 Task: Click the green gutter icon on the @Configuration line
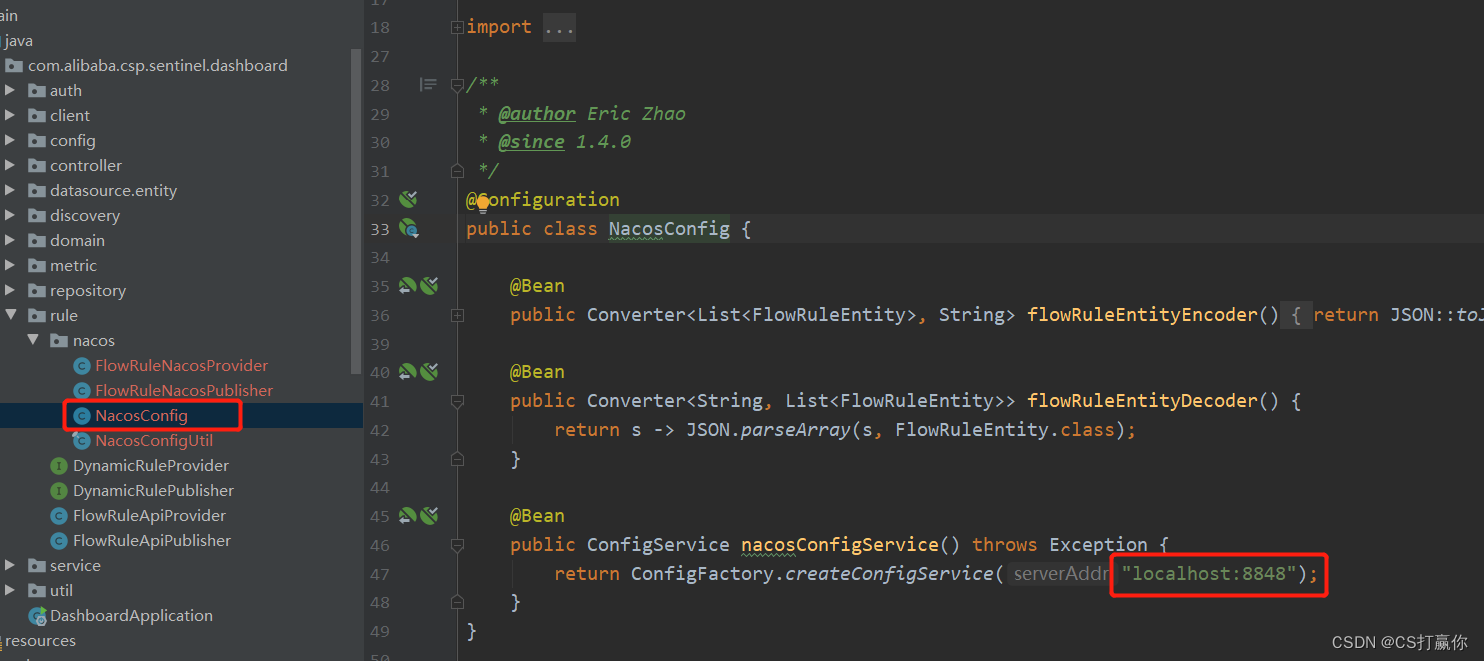pos(407,199)
